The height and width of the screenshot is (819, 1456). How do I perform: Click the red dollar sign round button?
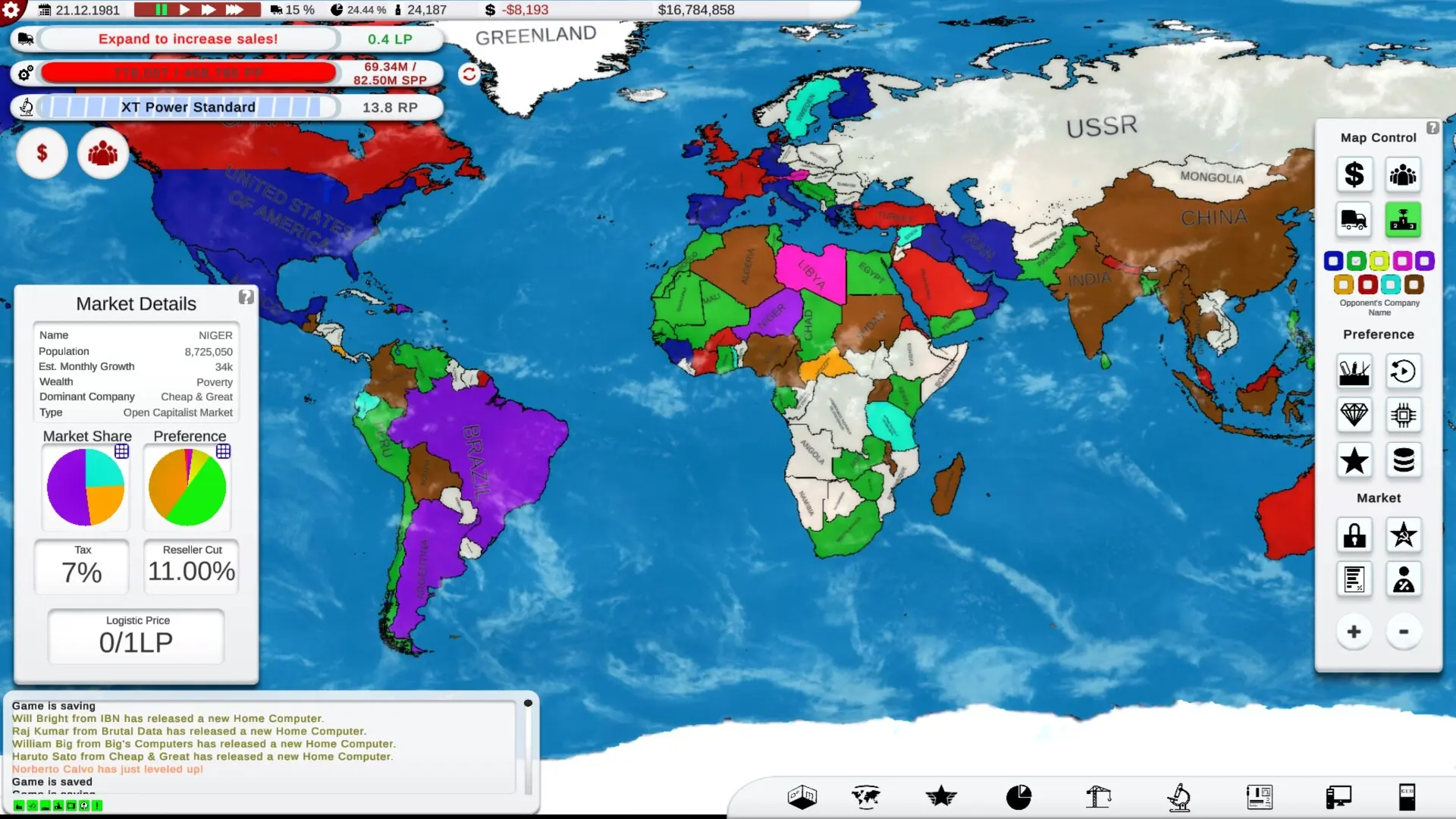(42, 153)
